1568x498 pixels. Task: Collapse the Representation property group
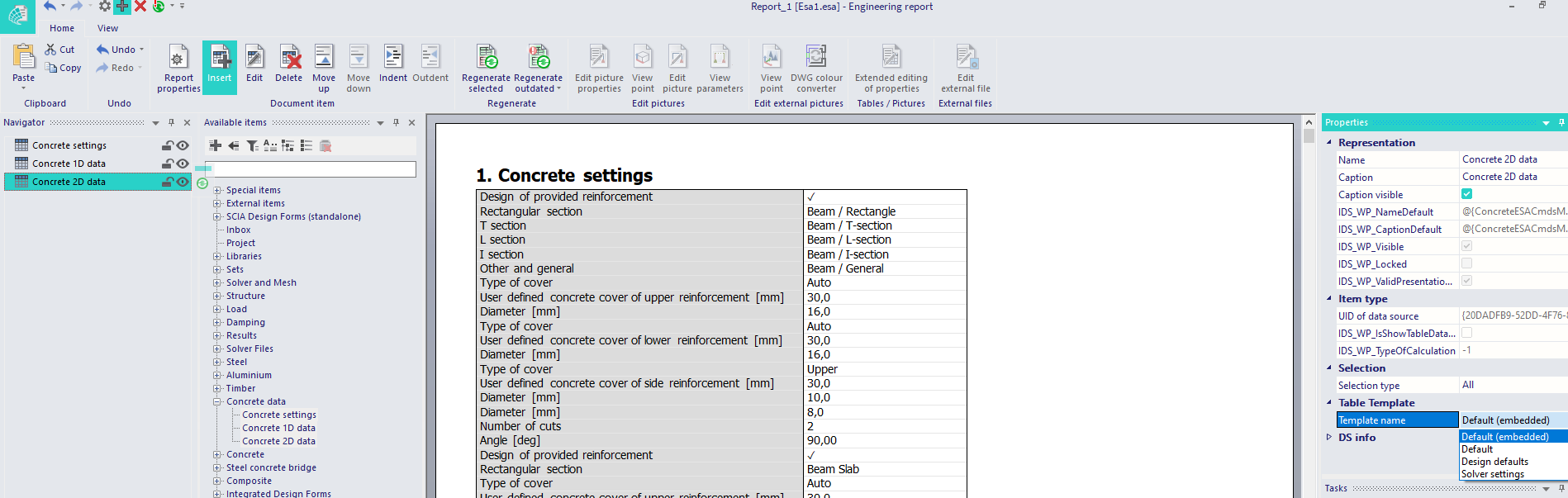click(1329, 142)
